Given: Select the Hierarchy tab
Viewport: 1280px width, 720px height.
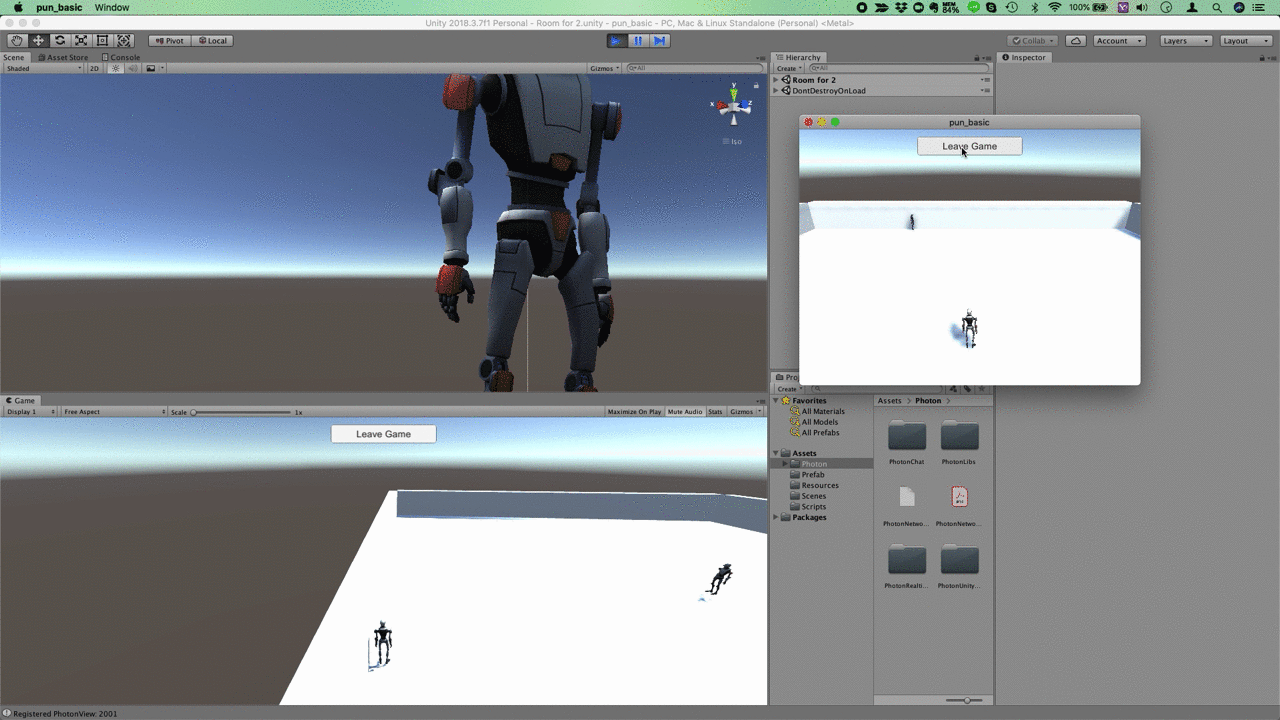Looking at the screenshot, I should 799,58.
